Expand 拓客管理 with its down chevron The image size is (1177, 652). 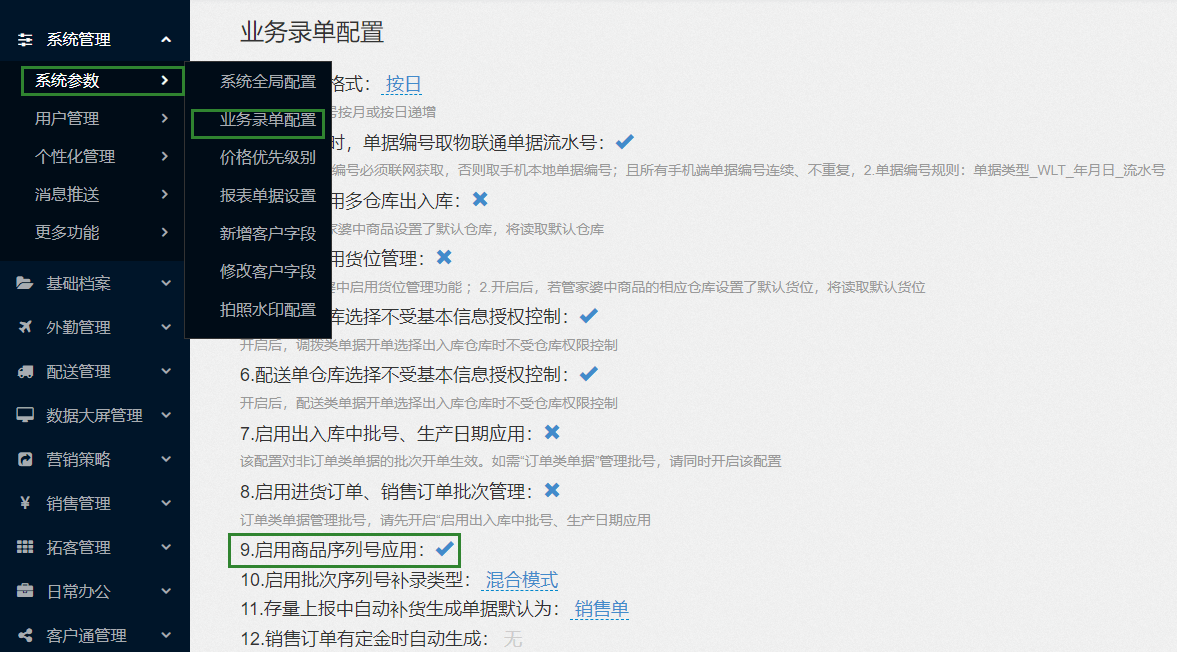166,547
